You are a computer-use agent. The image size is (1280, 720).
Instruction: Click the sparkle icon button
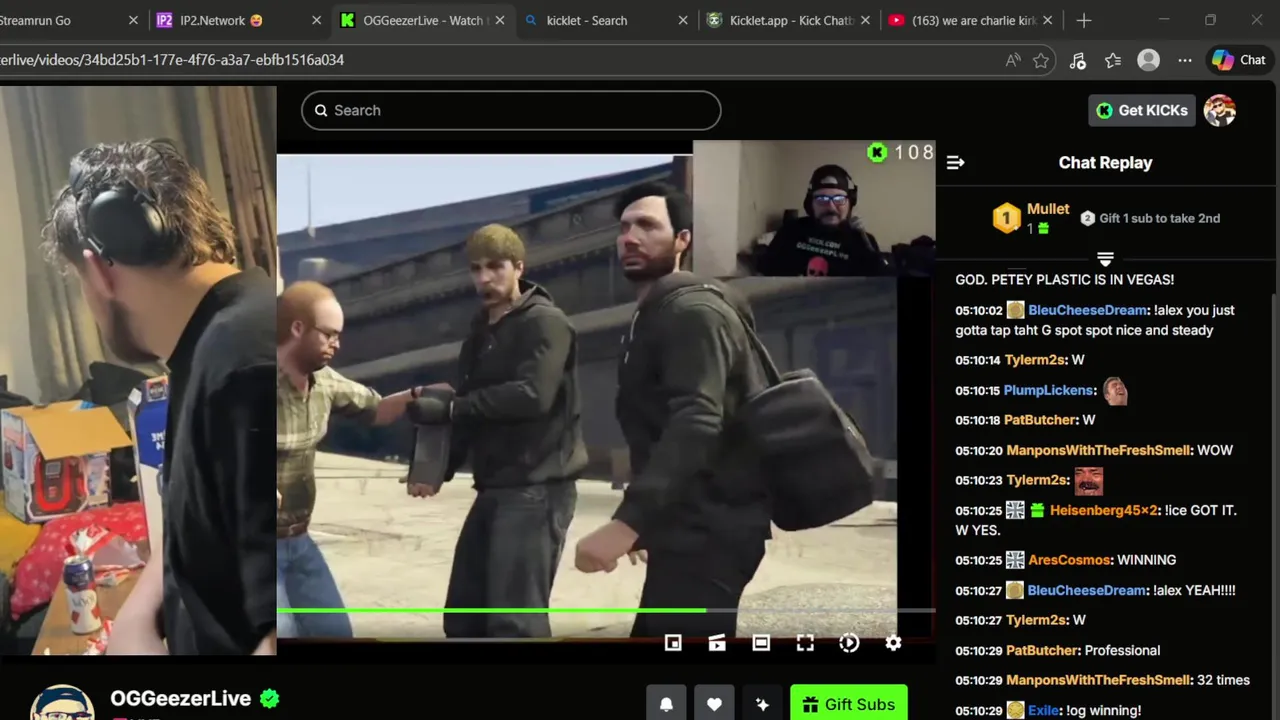click(x=762, y=704)
